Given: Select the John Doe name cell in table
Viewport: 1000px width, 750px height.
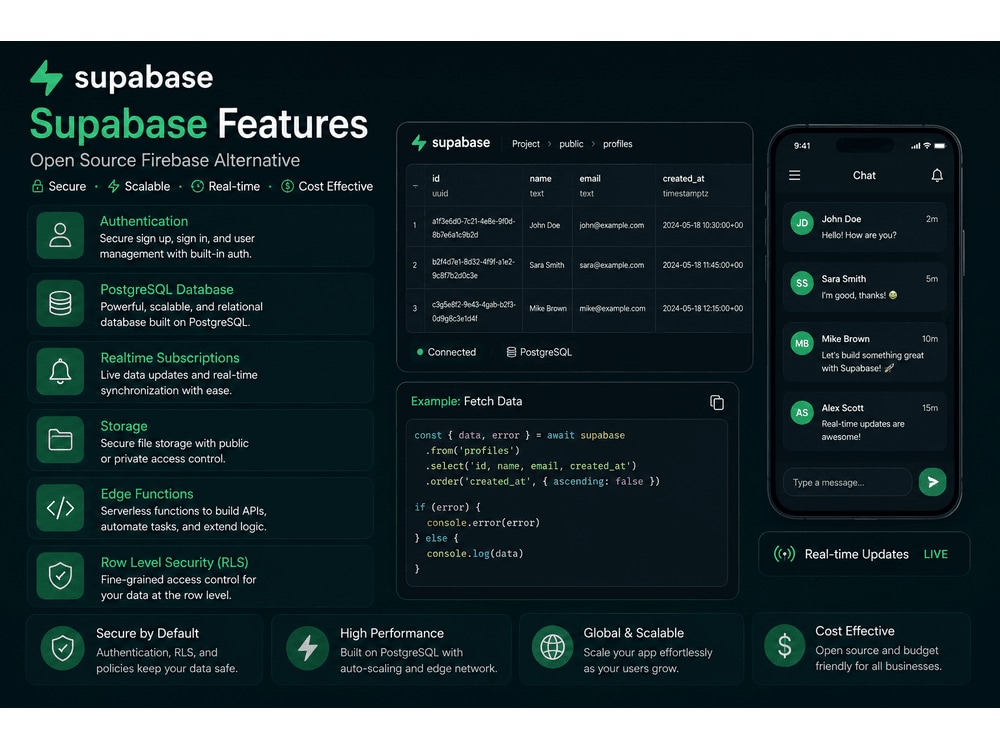Looking at the screenshot, I should 545,225.
